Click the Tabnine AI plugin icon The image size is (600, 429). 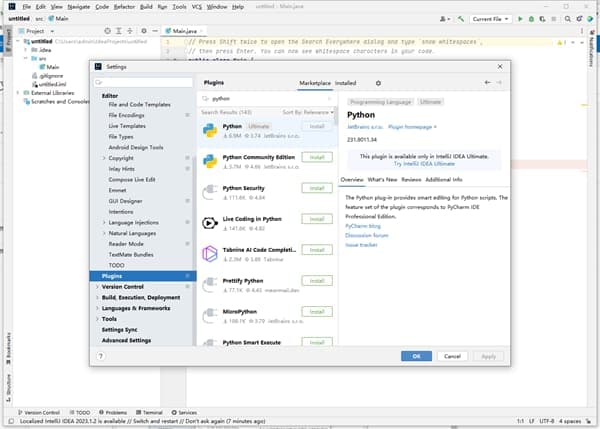tap(211, 254)
